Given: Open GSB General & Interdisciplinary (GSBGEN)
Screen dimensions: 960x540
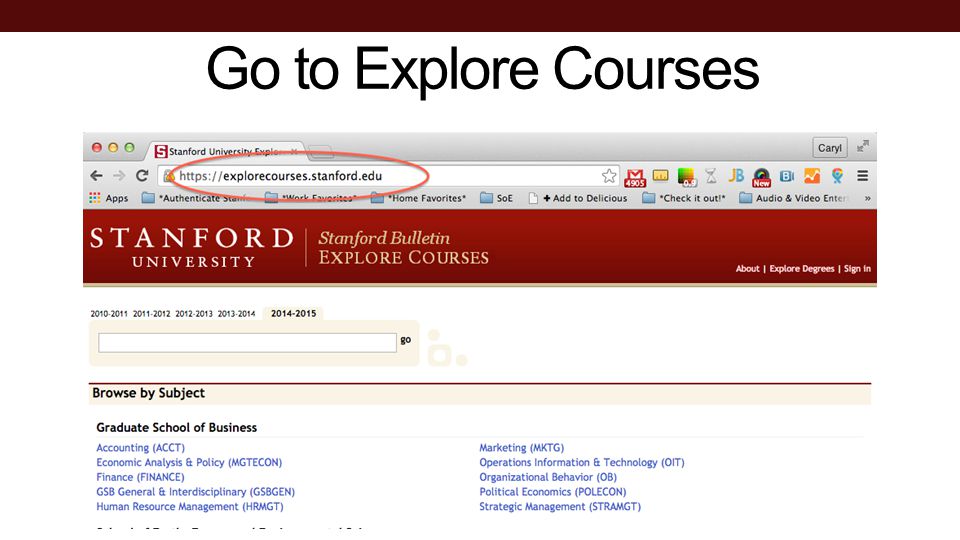Looking at the screenshot, I should (x=195, y=492).
